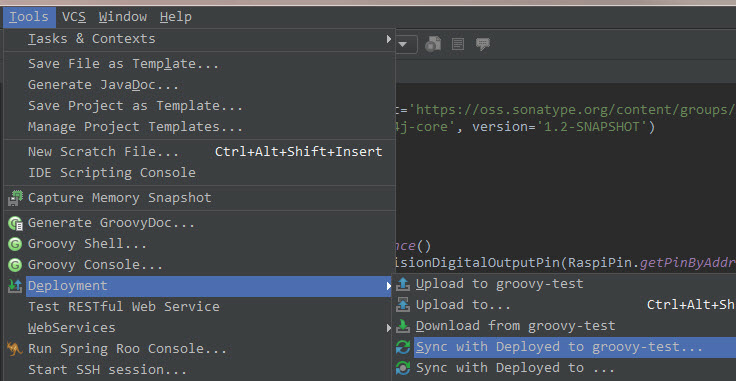The height and width of the screenshot is (381, 736).
Task: Choose Save Project as Template
Action: pos(199,106)
